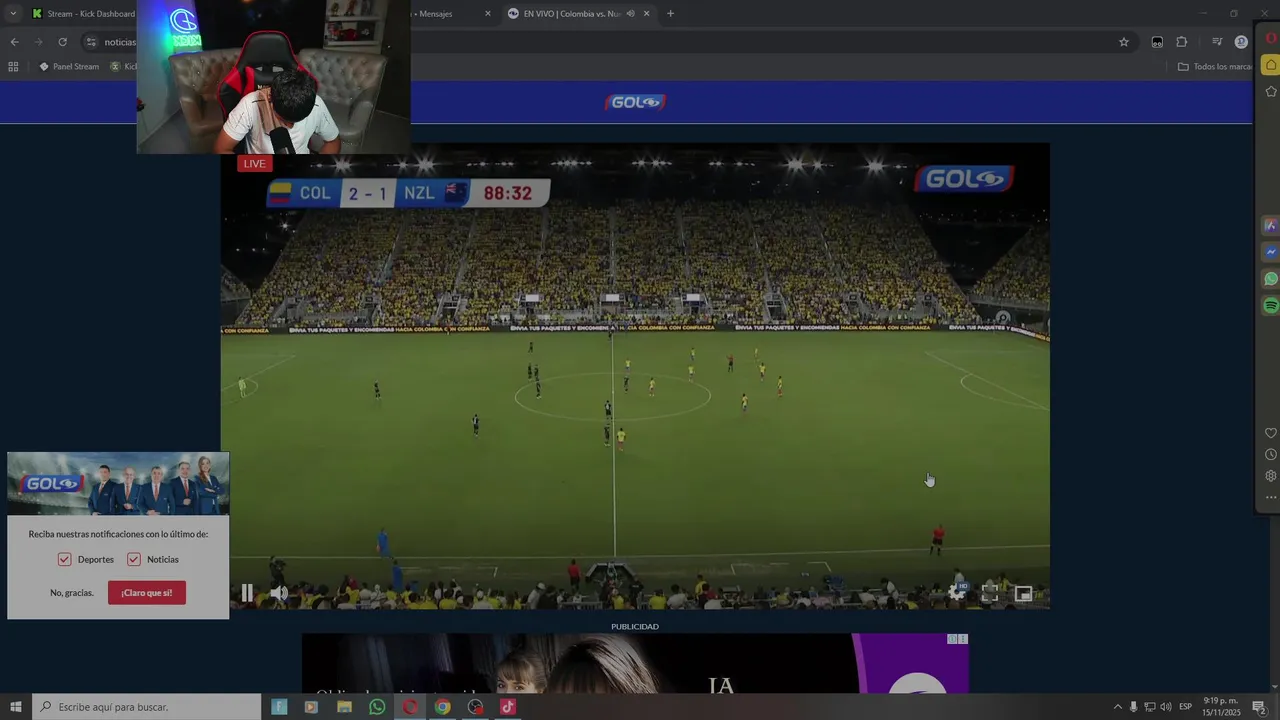Open Spotify in Opera sidebar
The height and width of the screenshot is (720, 1280).
click(1271, 306)
